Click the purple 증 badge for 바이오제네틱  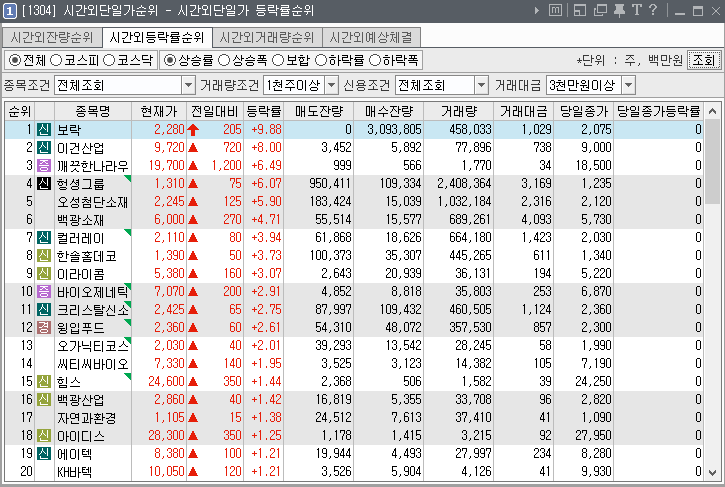click(44, 292)
